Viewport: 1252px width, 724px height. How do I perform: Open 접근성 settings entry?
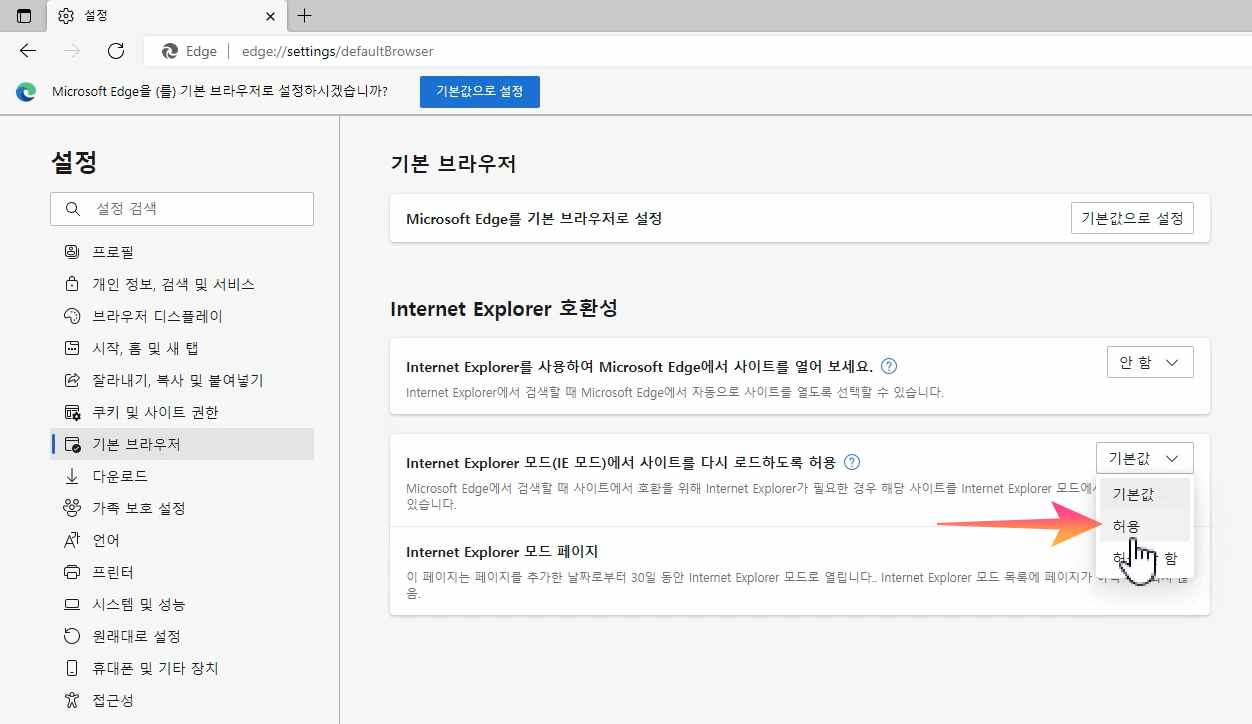[182, 700]
